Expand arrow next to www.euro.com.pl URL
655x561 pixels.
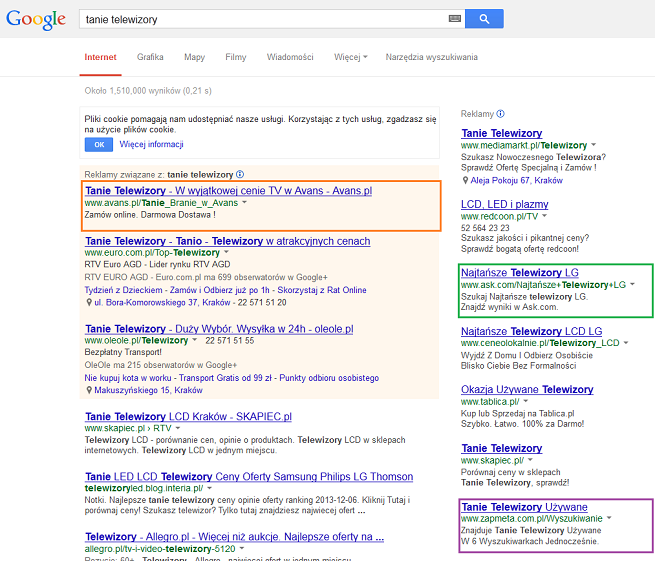pyautogui.click(x=226, y=252)
